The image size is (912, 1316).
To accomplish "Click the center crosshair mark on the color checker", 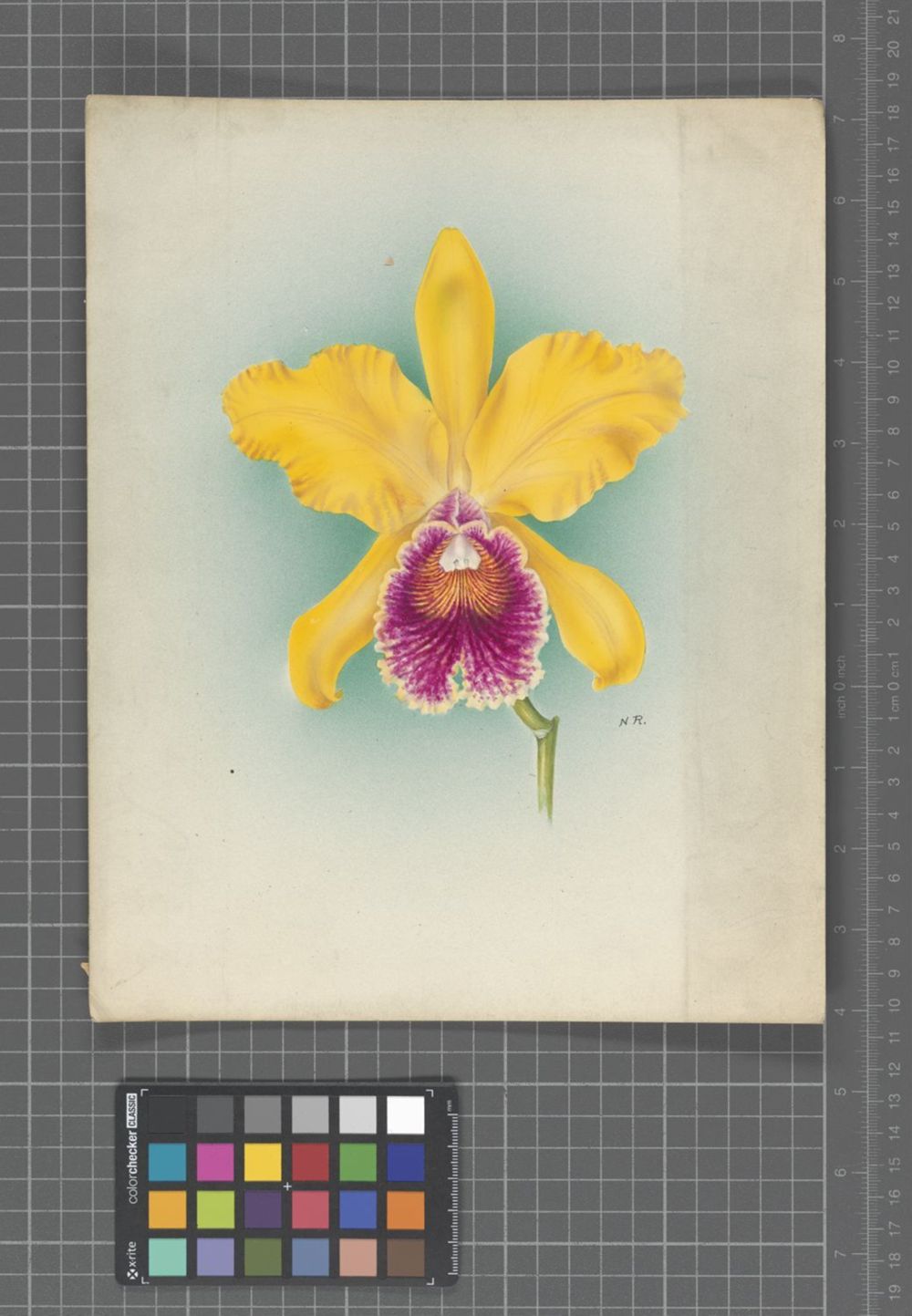I will [287, 1186].
